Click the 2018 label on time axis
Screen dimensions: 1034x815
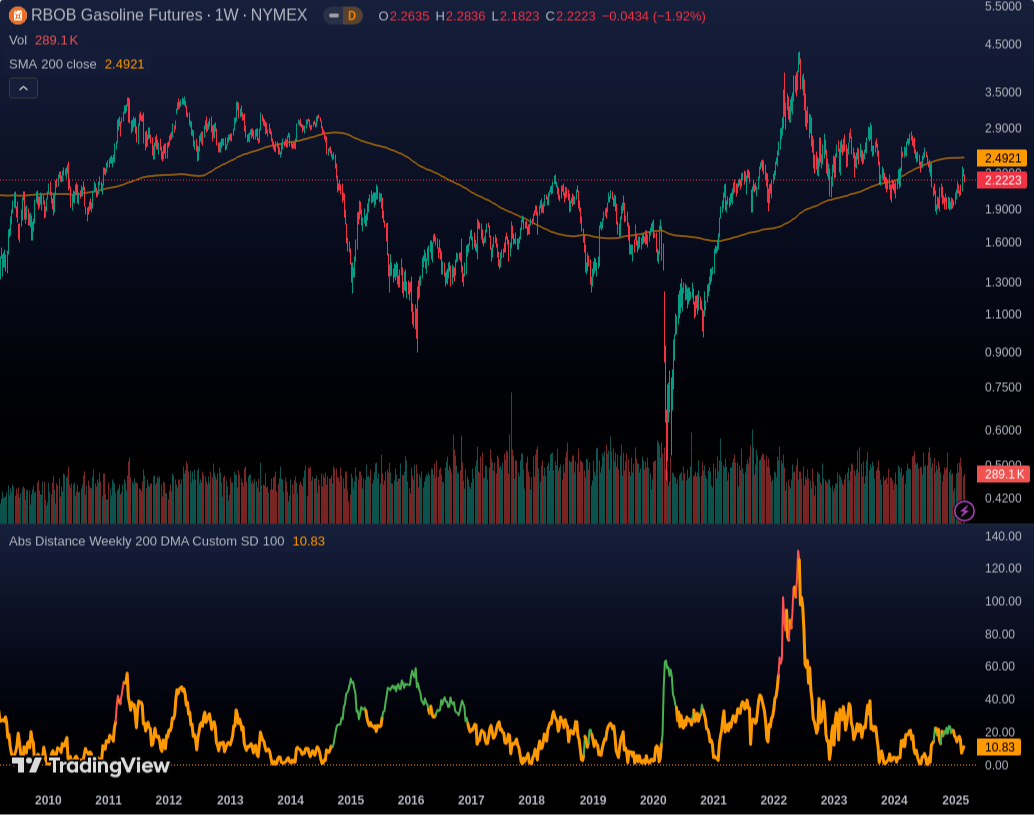532,800
